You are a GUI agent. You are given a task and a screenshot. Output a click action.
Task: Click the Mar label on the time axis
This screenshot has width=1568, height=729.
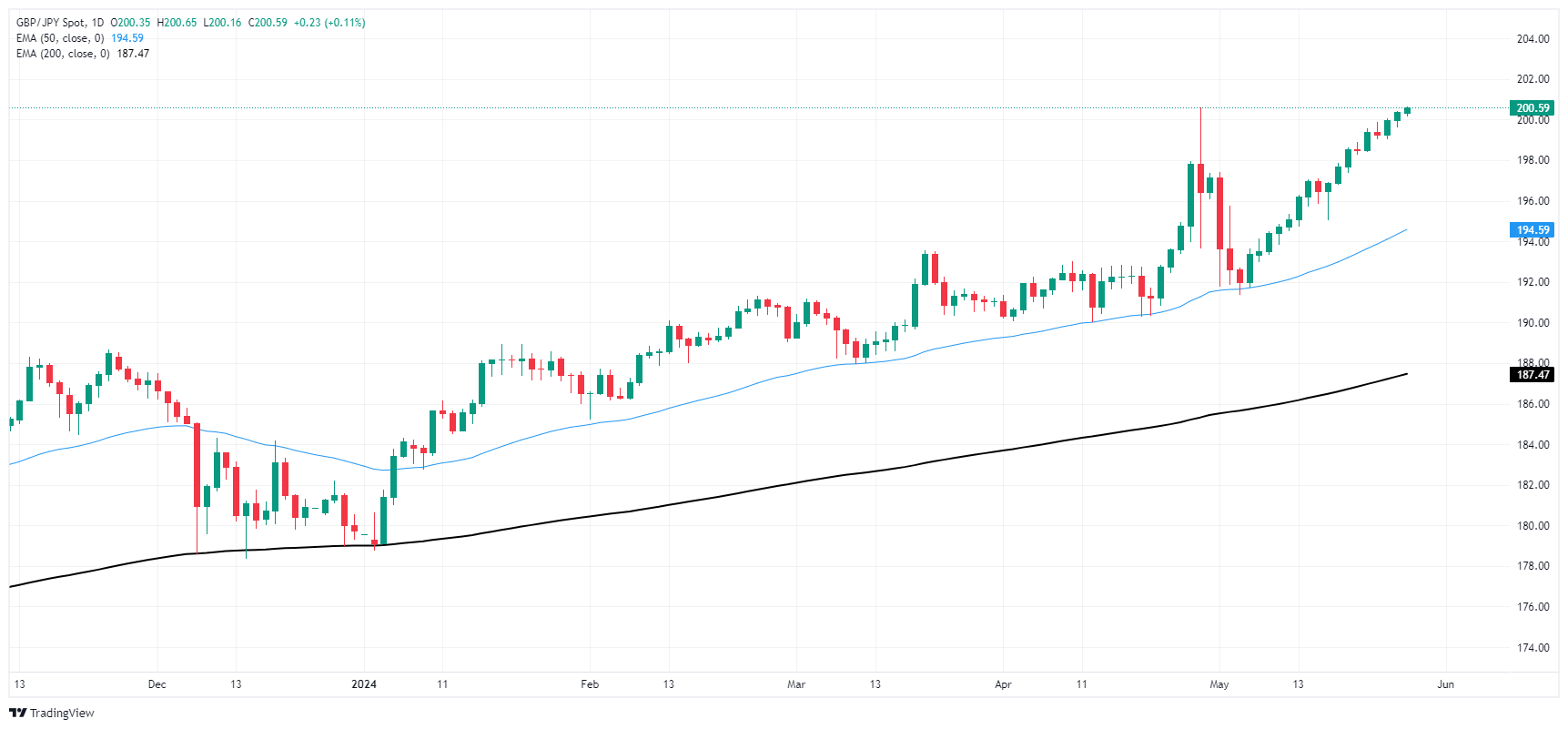(x=796, y=684)
